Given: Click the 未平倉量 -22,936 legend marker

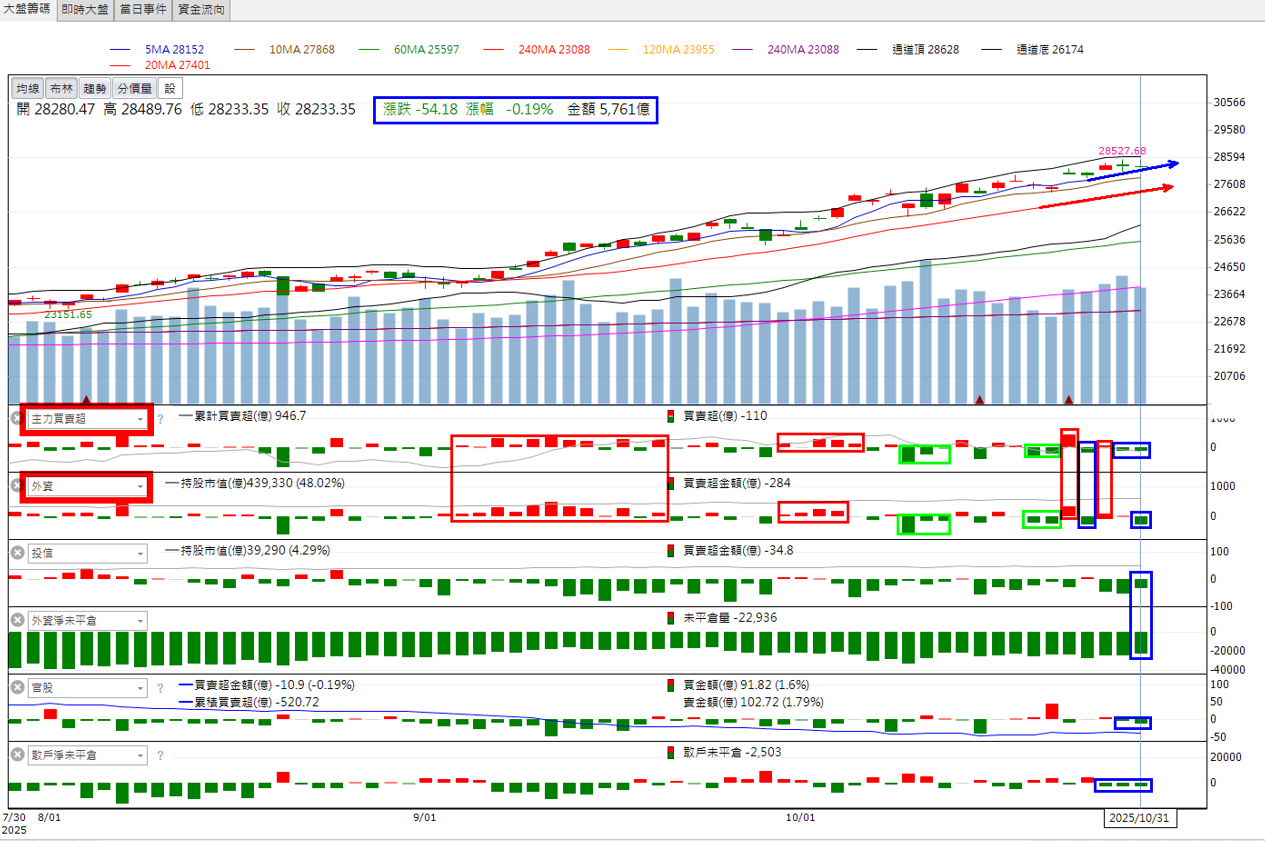Looking at the screenshot, I should click(670, 618).
